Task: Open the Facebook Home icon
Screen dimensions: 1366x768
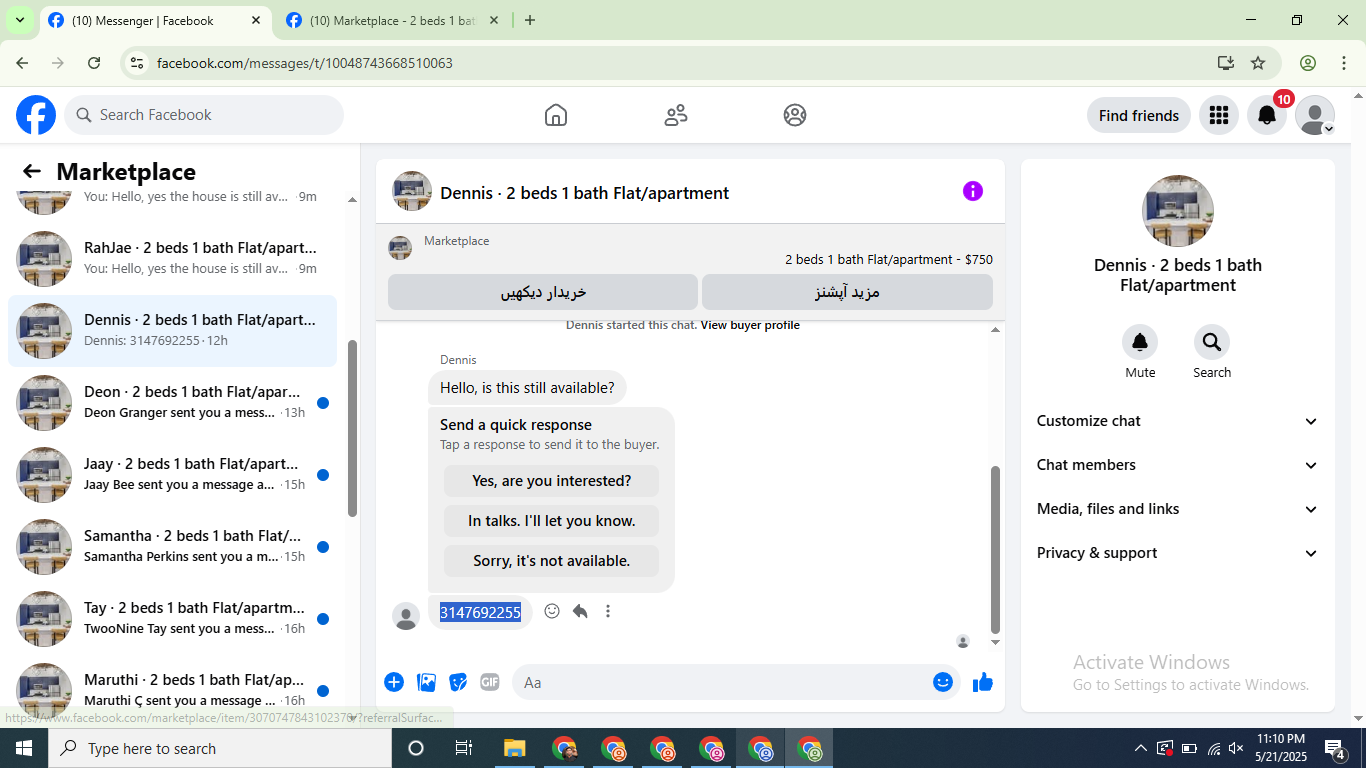Action: tap(556, 115)
